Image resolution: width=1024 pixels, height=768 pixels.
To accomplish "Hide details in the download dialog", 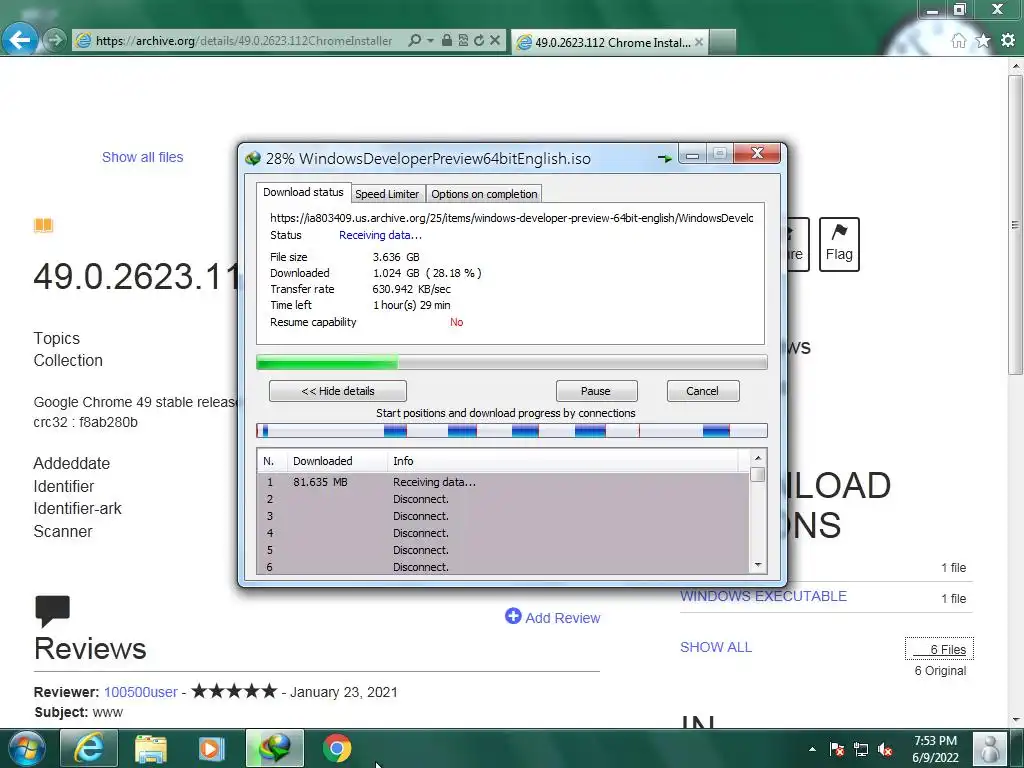I will tap(338, 391).
